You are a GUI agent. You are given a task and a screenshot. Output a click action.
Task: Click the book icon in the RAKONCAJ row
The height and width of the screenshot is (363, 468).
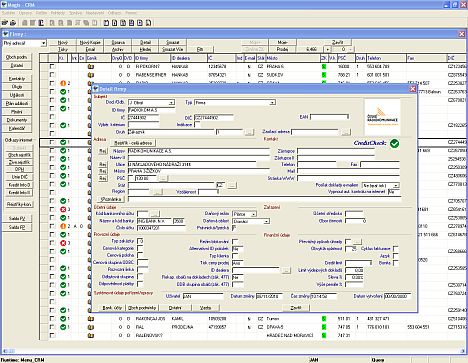[x=91, y=319]
